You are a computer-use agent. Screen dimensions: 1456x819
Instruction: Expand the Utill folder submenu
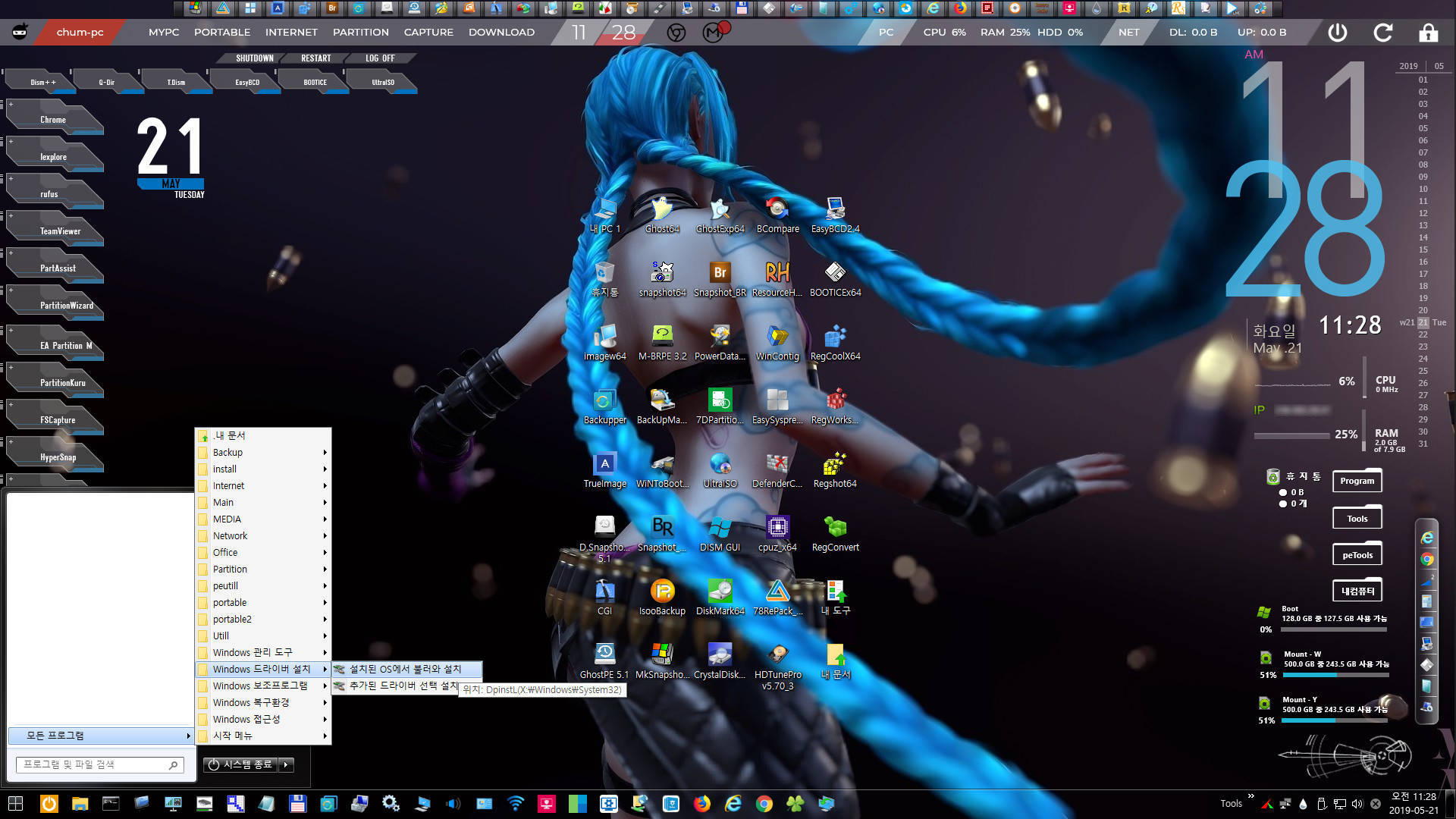pos(263,635)
